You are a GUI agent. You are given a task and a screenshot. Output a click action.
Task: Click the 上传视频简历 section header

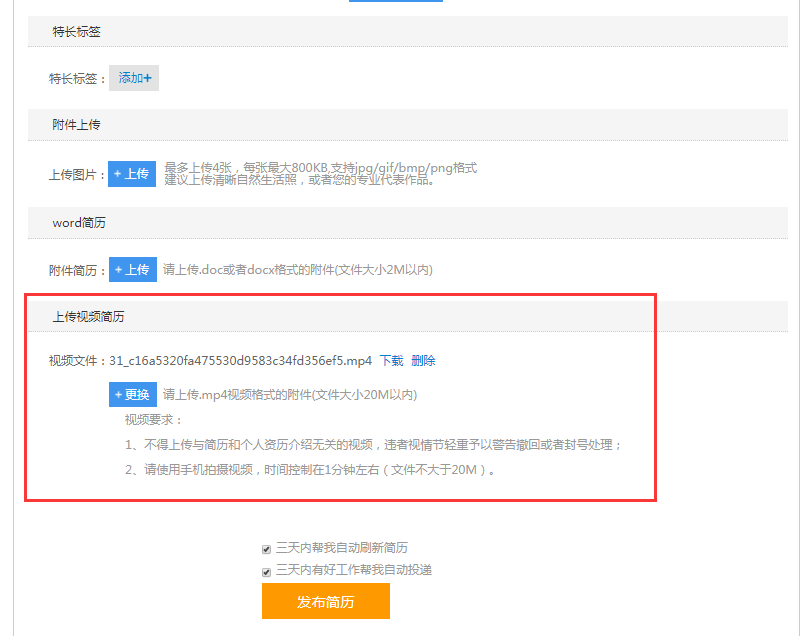(x=88, y=317)
